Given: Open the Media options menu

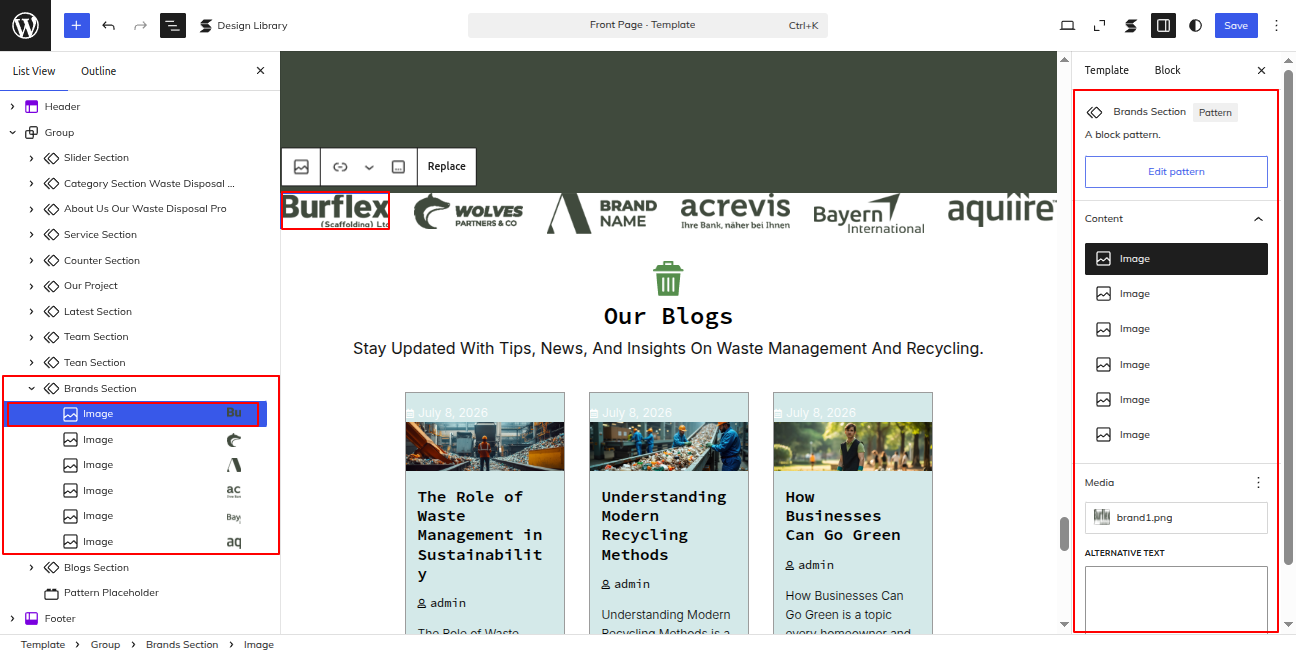Looking at the screenshot, I should (1258, 483).
